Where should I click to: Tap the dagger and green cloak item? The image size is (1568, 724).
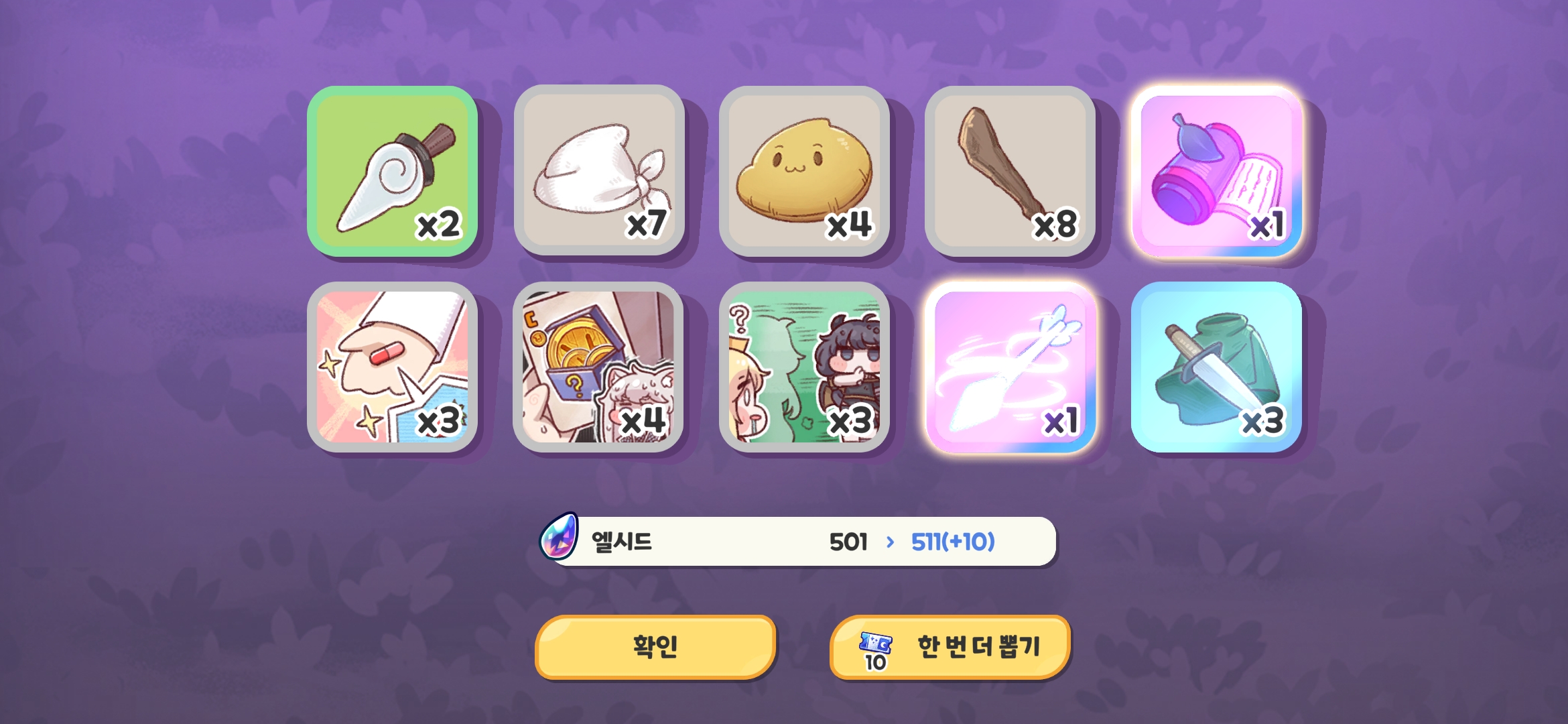[1216, 367]
